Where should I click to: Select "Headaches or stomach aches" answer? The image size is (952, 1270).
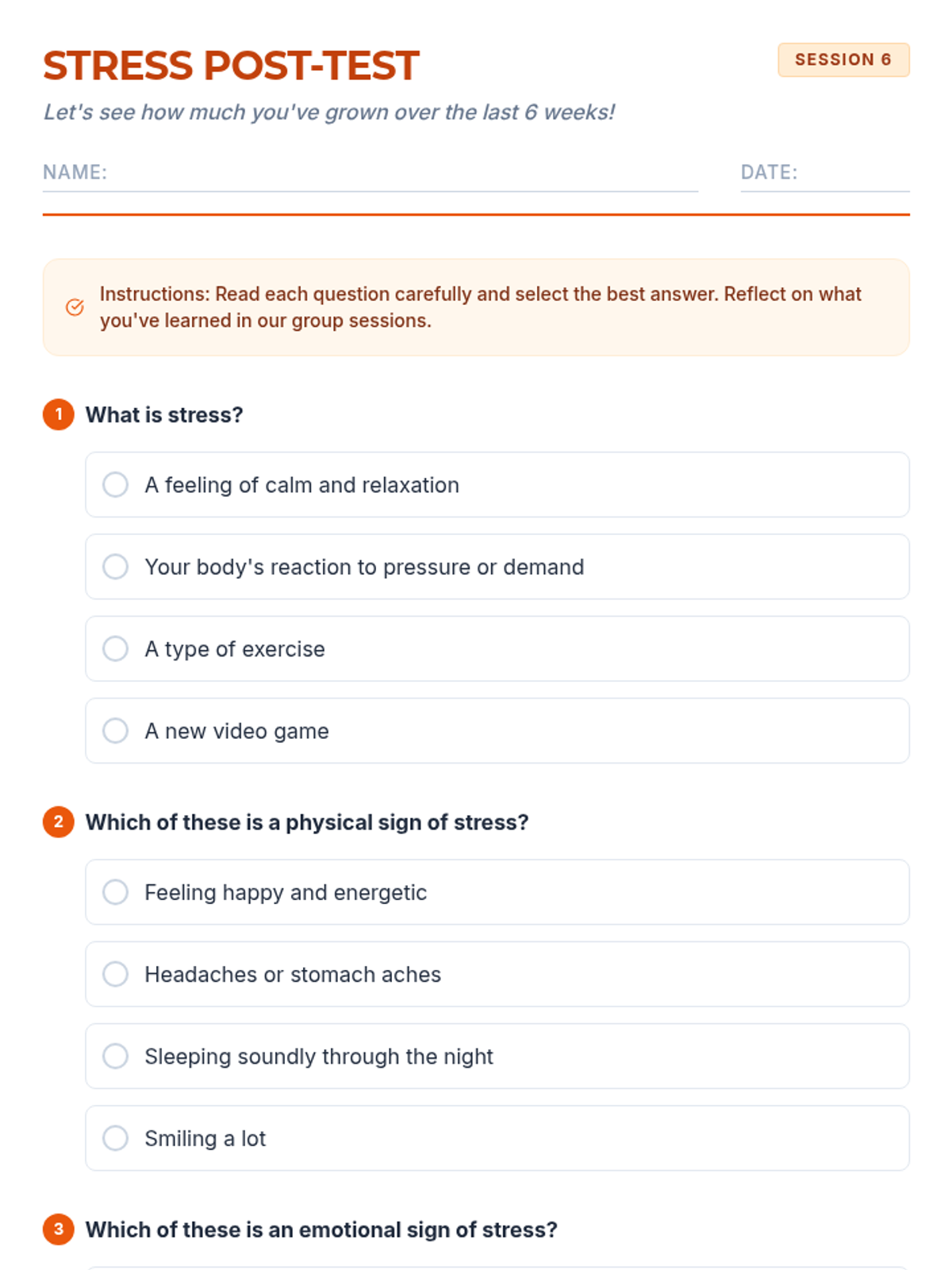coord(116,974)
